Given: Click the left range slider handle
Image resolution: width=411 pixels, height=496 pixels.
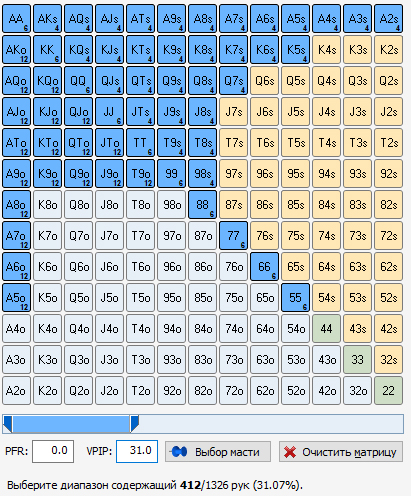Looking at the screenshot, I should tap(8, 424).
